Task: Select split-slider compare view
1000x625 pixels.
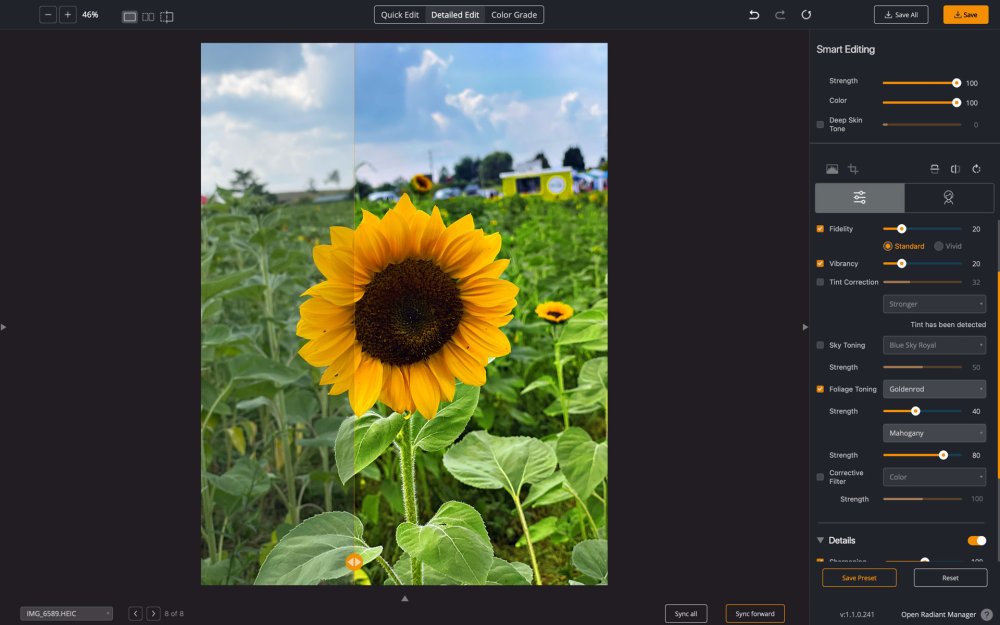Action: (x=166, y=17)
